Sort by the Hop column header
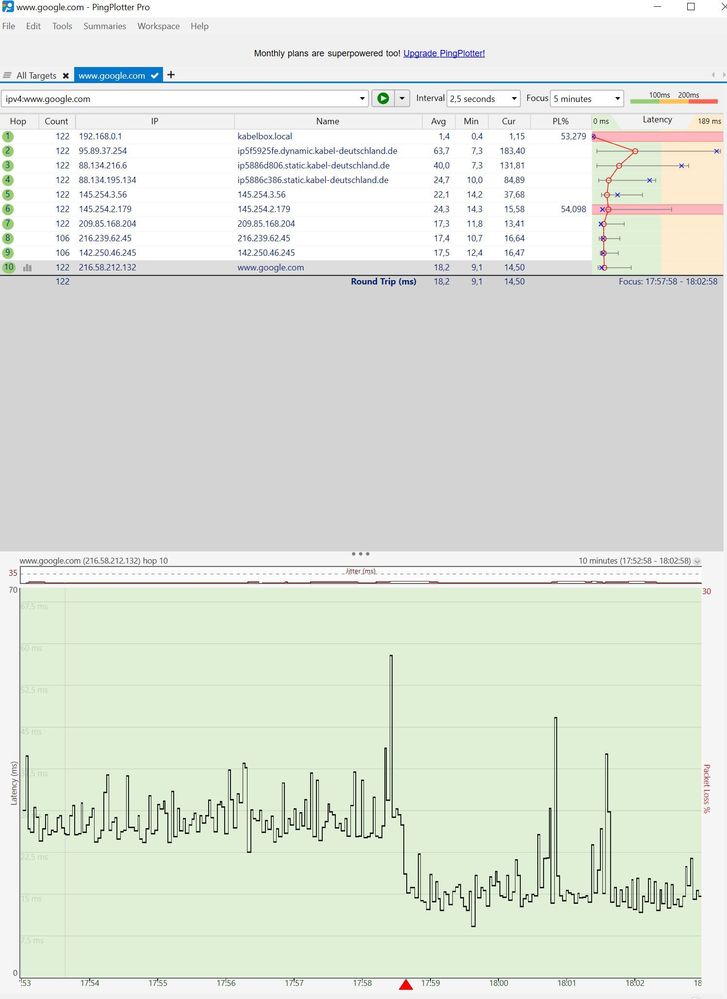Screen dimensions: 727x999 click(18, 121)
